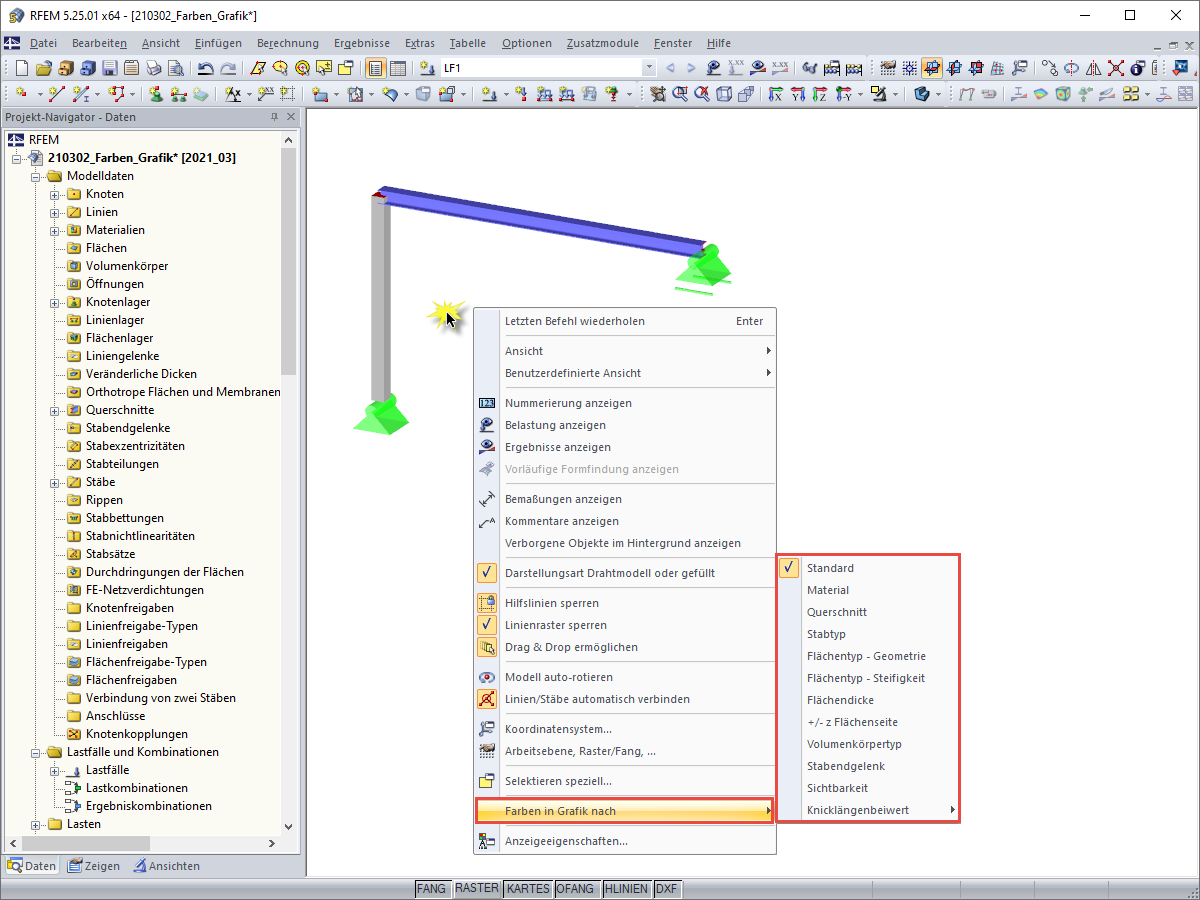This screenshot has height=900, width=1200.
Task: Click the View in X direction icon
Action: [x=775, y=93]
